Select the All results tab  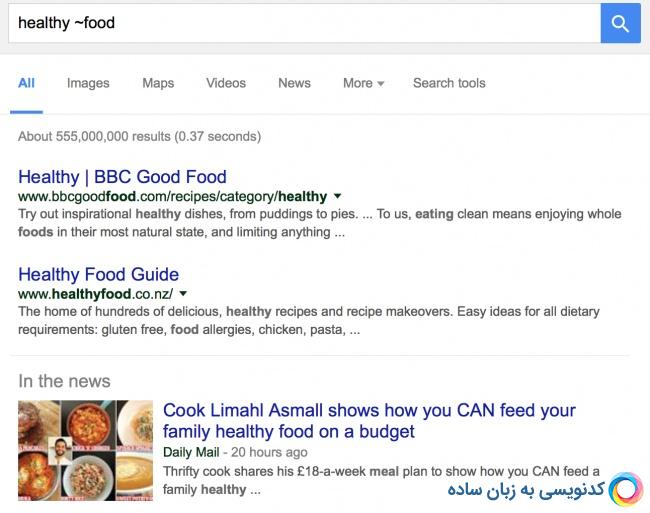point(26,83)
